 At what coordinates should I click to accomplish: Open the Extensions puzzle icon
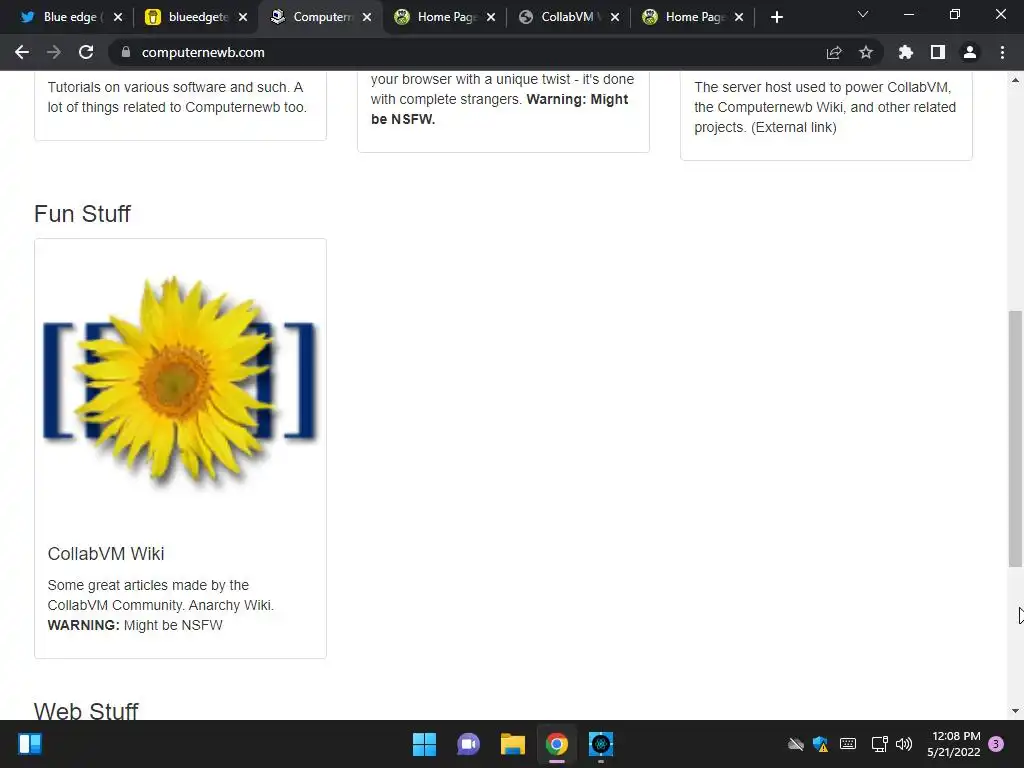click(906, 52)
